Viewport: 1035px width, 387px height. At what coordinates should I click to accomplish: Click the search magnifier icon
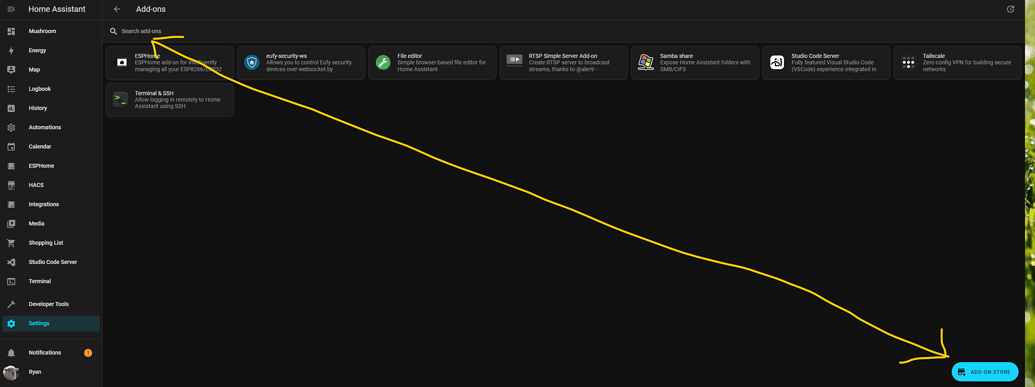click(114, 31)
